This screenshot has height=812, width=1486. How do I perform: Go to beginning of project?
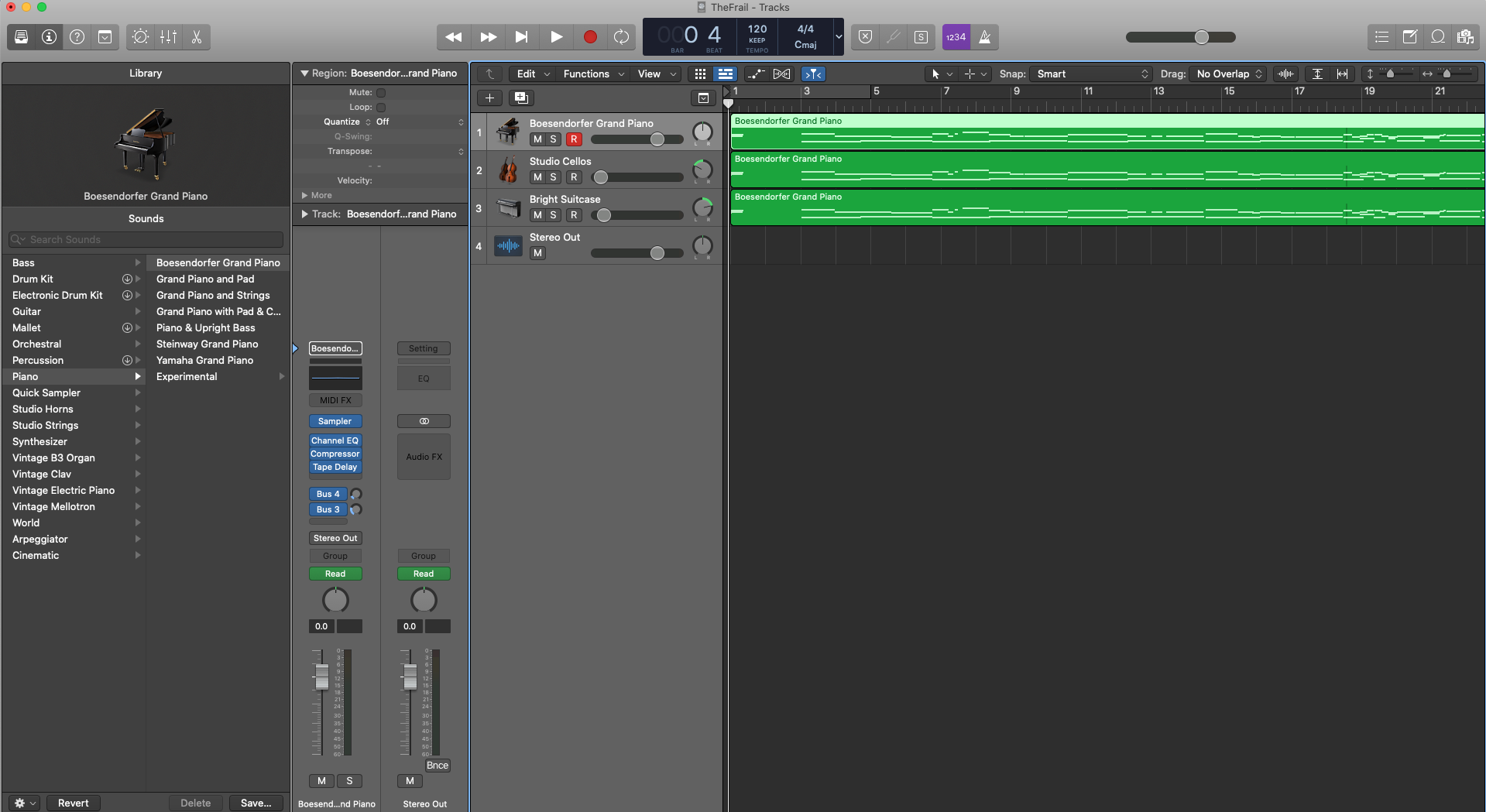(522, 36)
